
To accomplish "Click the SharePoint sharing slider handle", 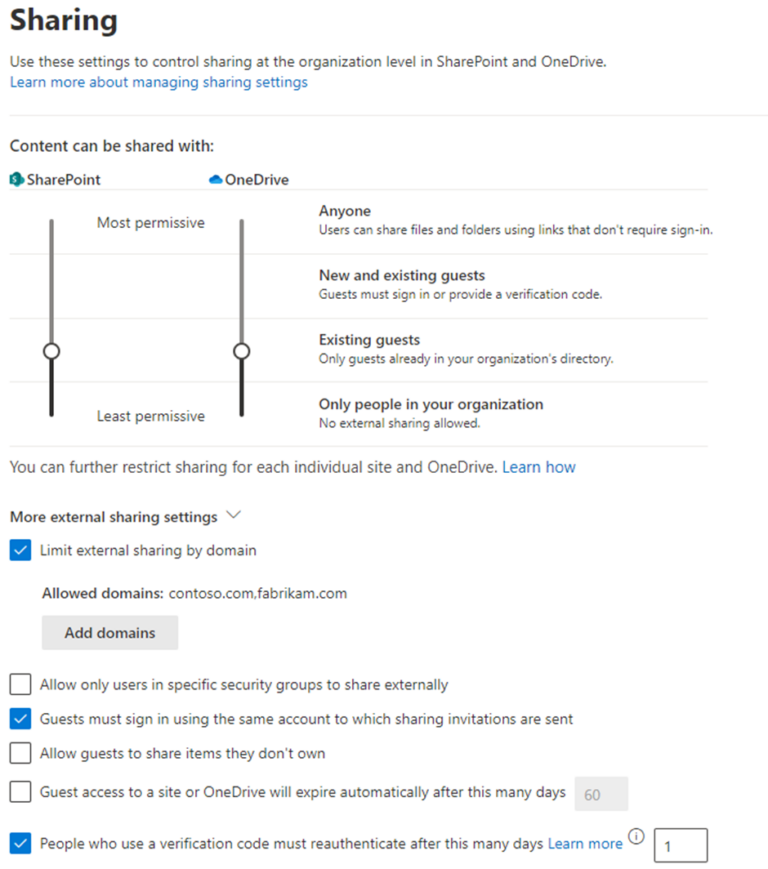I will [51, 351].
